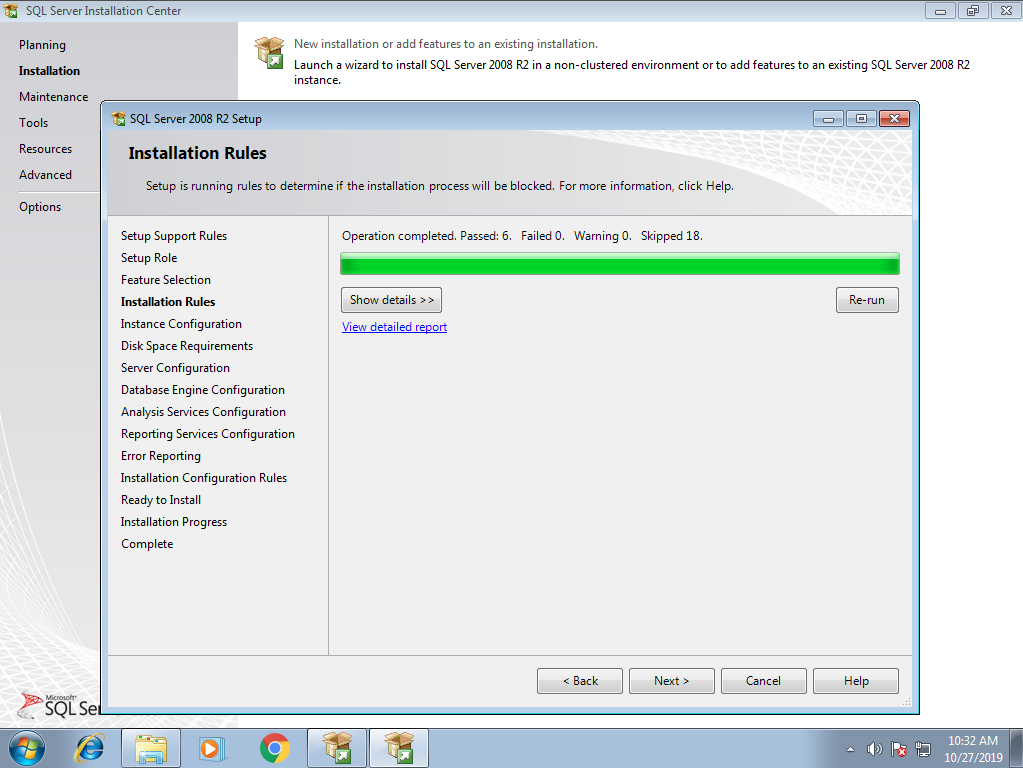Click the Setup Support Rules step
Image resolution: width=1023 pixels, height=768 pixels.
point(174,236)
